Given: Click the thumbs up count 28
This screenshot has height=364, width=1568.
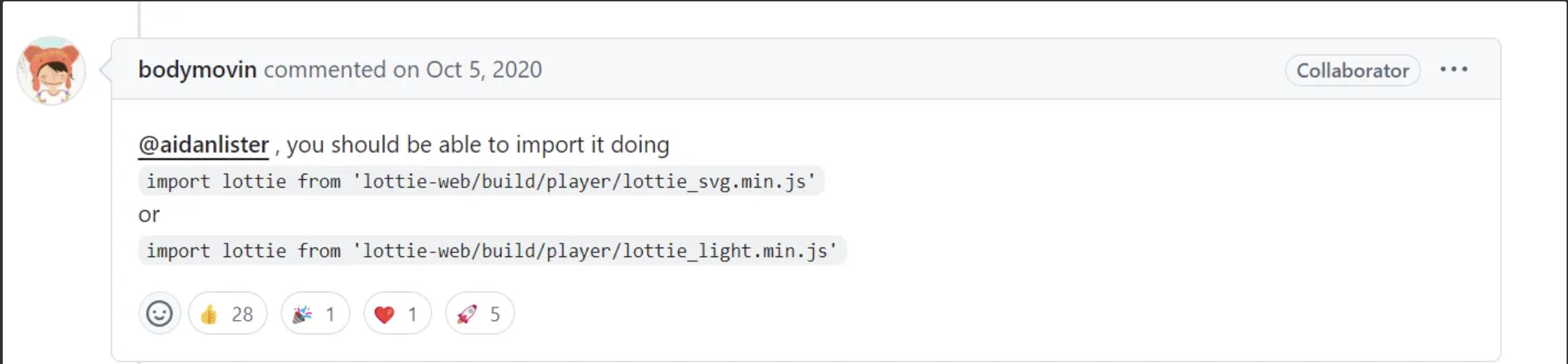Looking at the screenshot, I should click(242, 314).
